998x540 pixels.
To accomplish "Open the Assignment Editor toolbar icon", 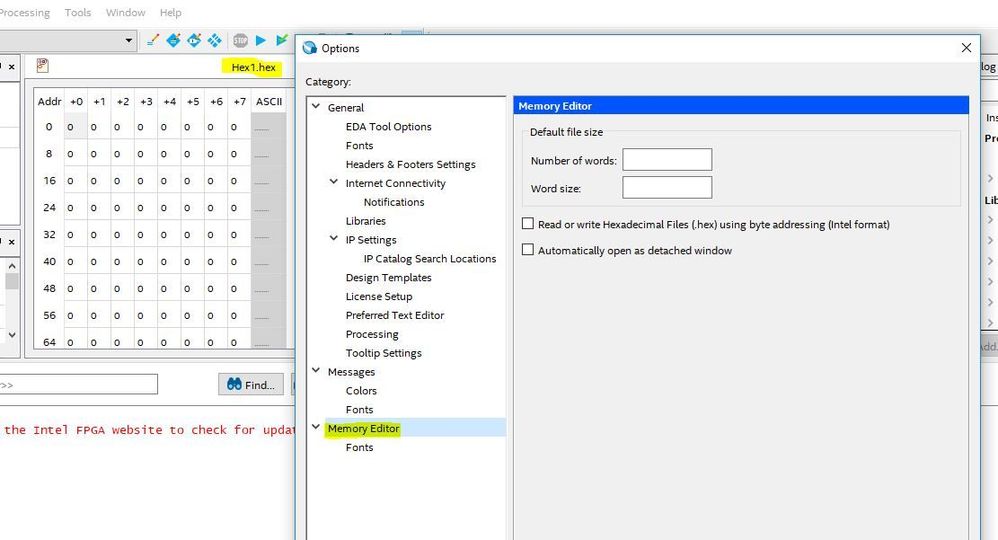I will pyautogui.click(x=173, y=40).
